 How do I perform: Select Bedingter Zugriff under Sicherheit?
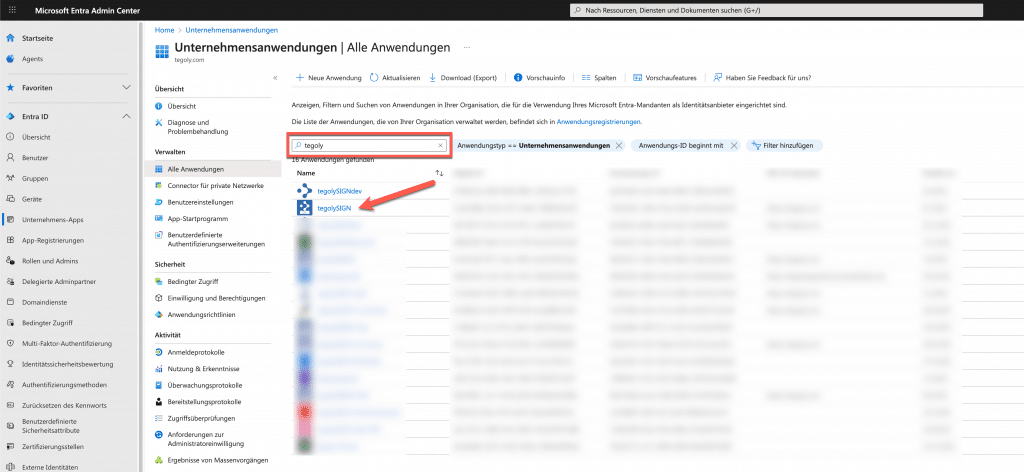193,281
